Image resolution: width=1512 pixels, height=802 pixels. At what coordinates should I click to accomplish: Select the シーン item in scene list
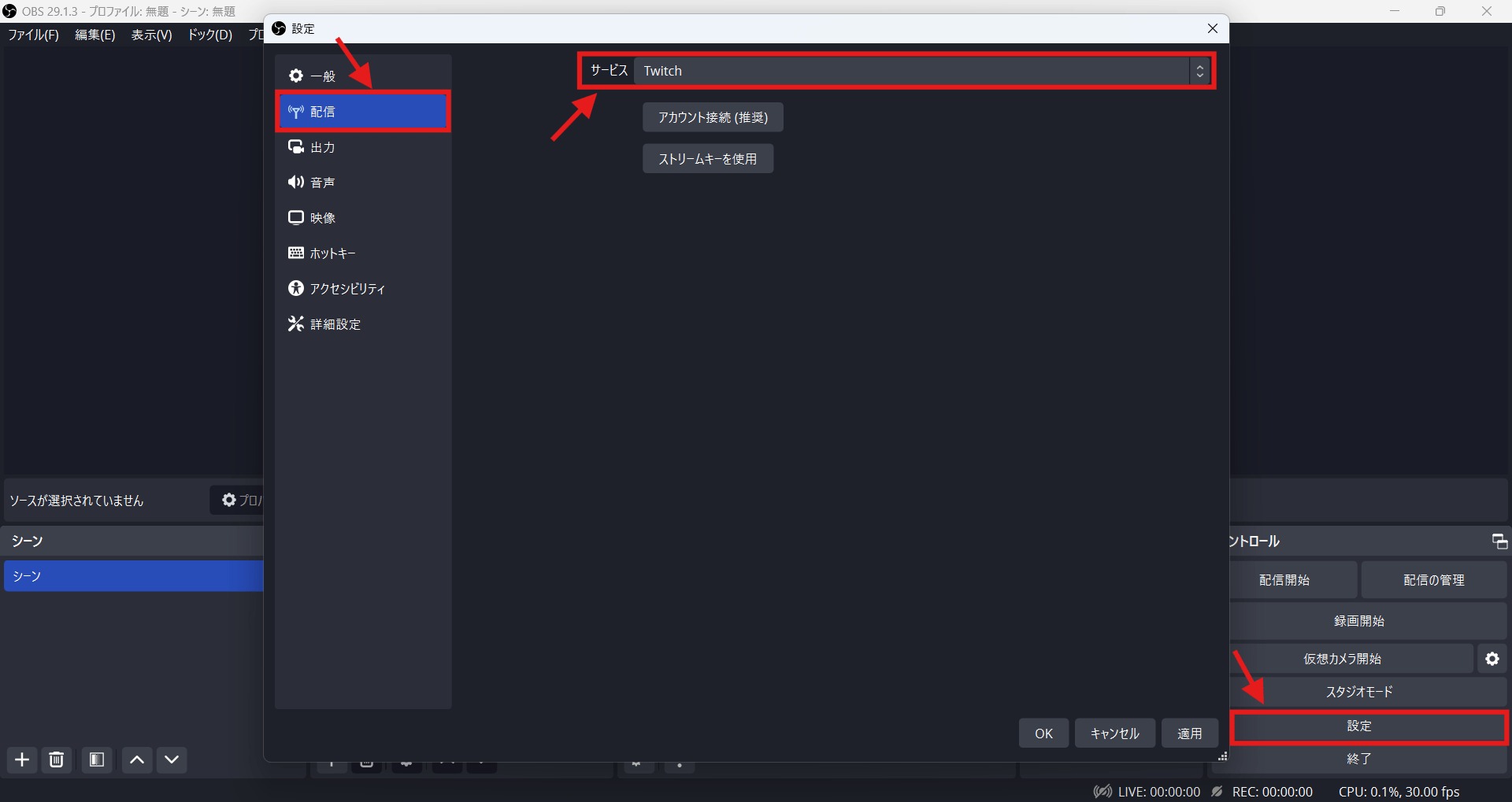tap(134, 576)
